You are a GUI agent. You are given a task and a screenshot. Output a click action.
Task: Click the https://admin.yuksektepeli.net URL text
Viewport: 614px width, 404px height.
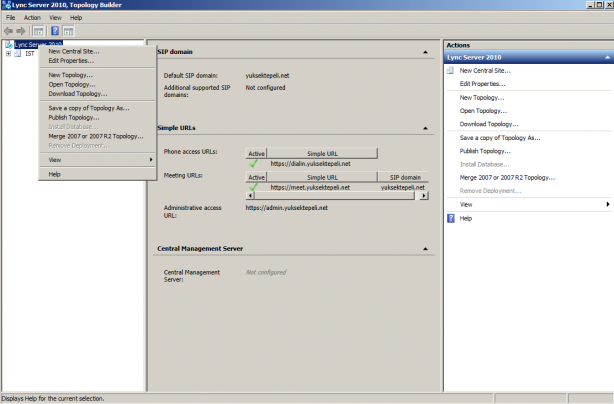coord(287,208)
